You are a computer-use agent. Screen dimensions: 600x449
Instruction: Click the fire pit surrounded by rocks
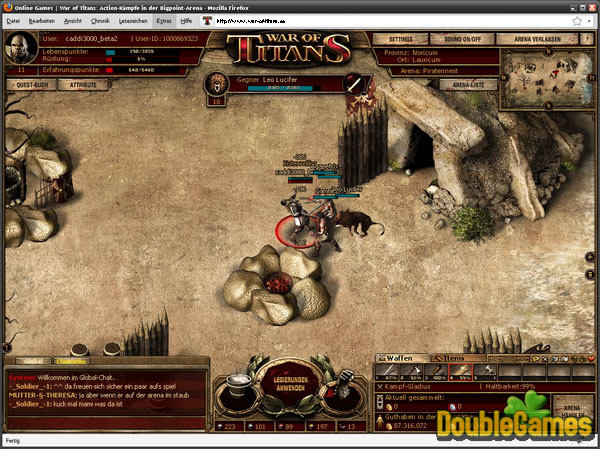[278, 284]
